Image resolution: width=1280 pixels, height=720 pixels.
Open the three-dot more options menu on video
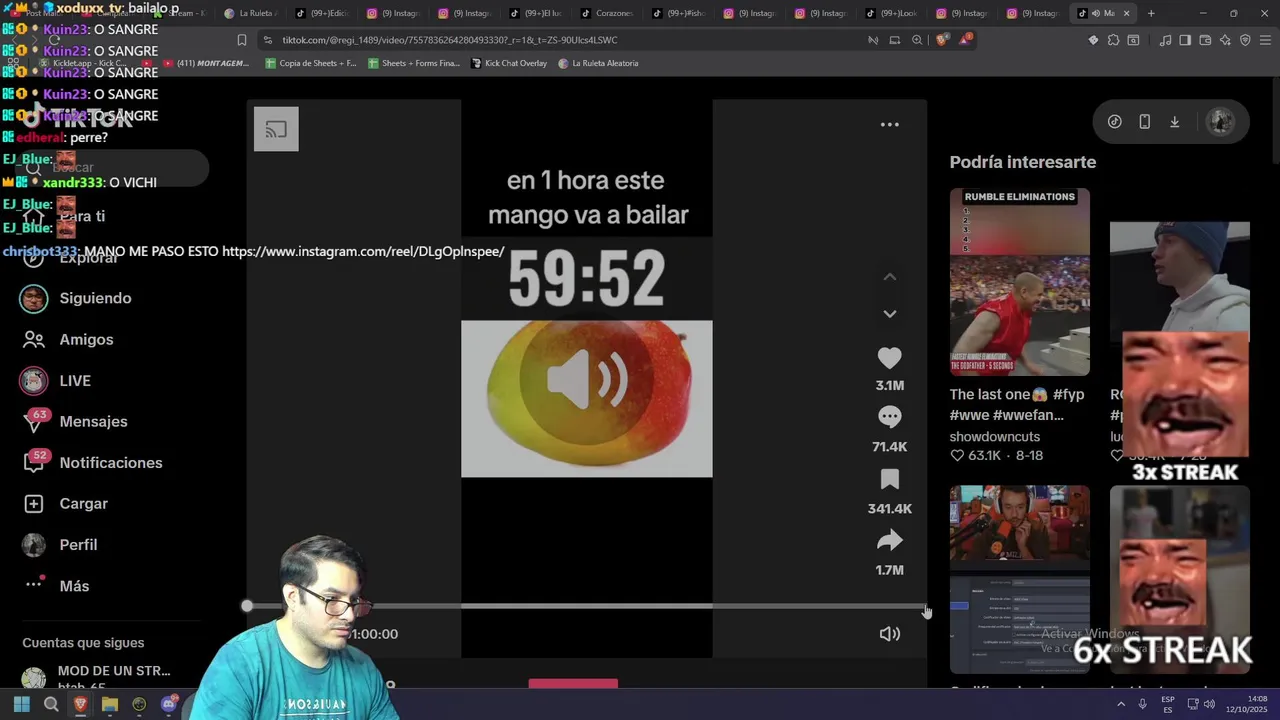(889, 125)
